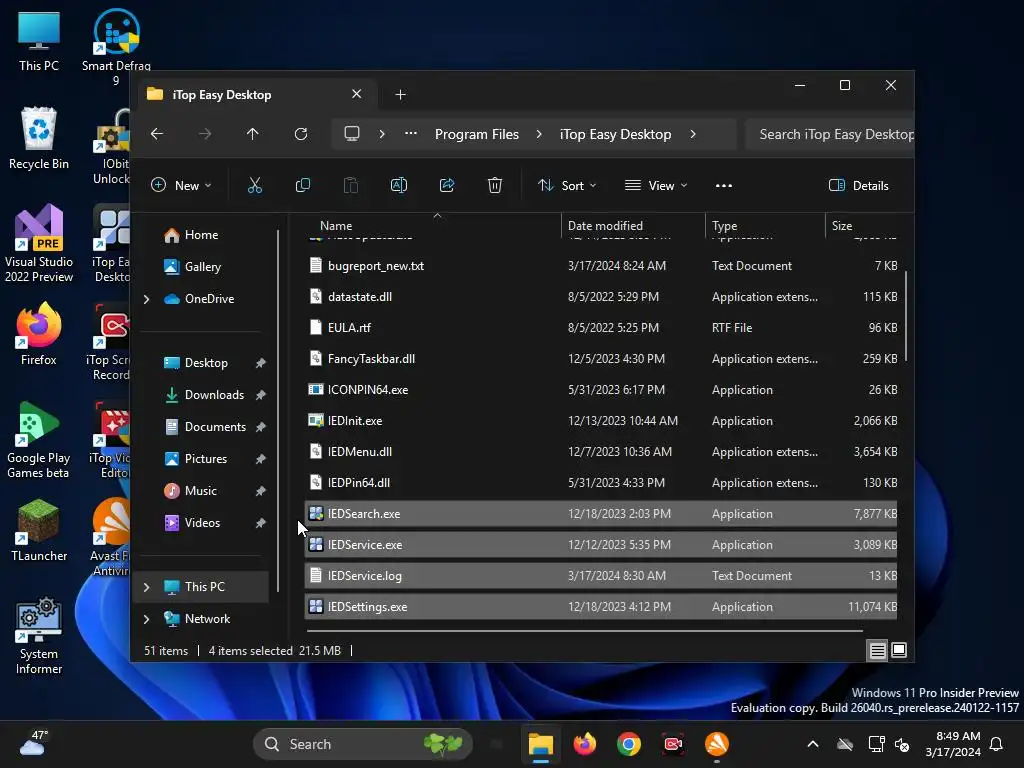
Task: Click the Search iTop Easy Desktop field
Action: 829,134
